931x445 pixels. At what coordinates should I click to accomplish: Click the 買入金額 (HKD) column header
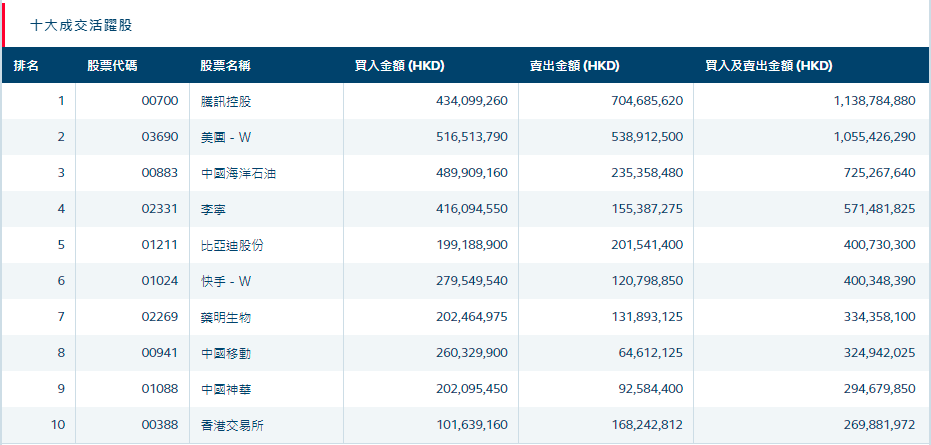[400, 66]
